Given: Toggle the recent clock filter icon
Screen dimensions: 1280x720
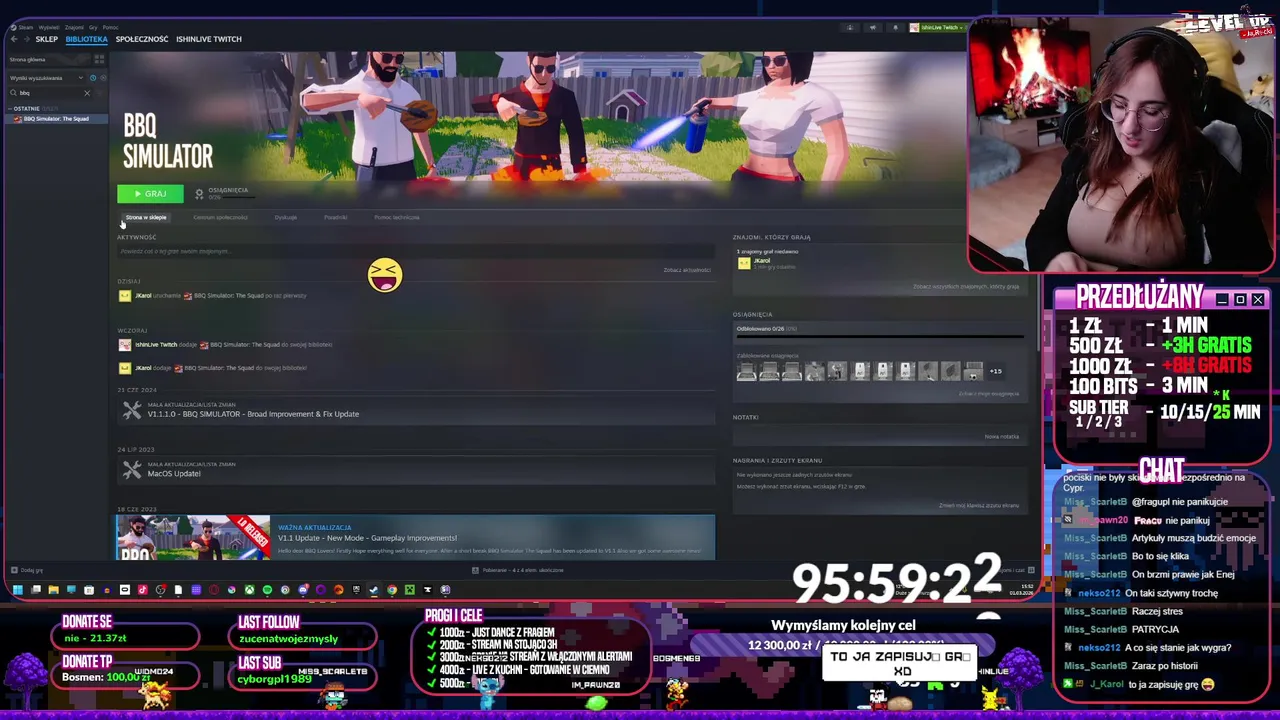Looking at the screenshot, I should pyautogui.click(x=92, y=78).
